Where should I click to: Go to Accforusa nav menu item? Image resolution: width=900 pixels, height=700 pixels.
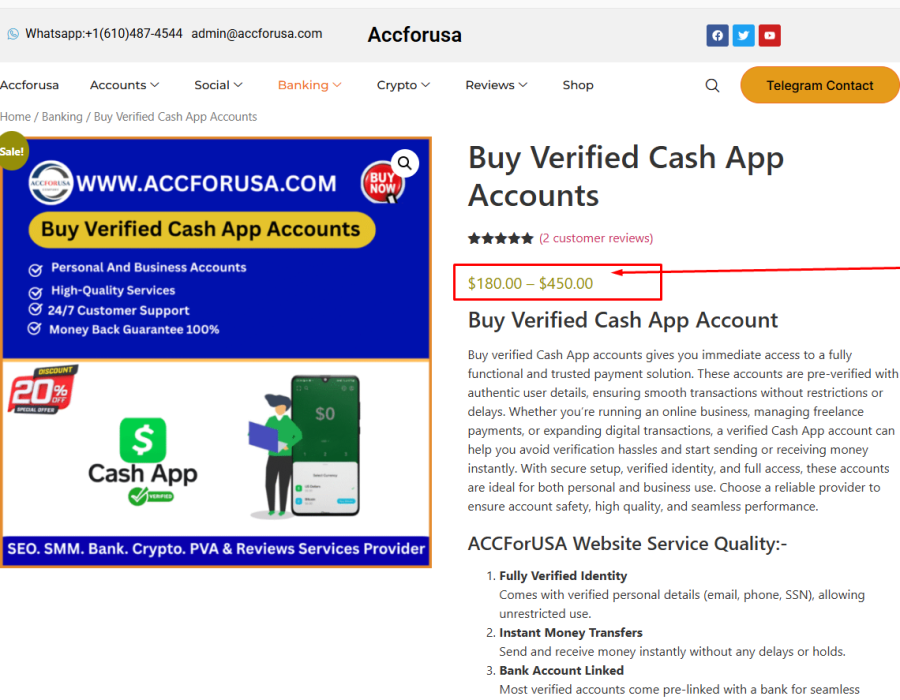(x=29, y=85)
